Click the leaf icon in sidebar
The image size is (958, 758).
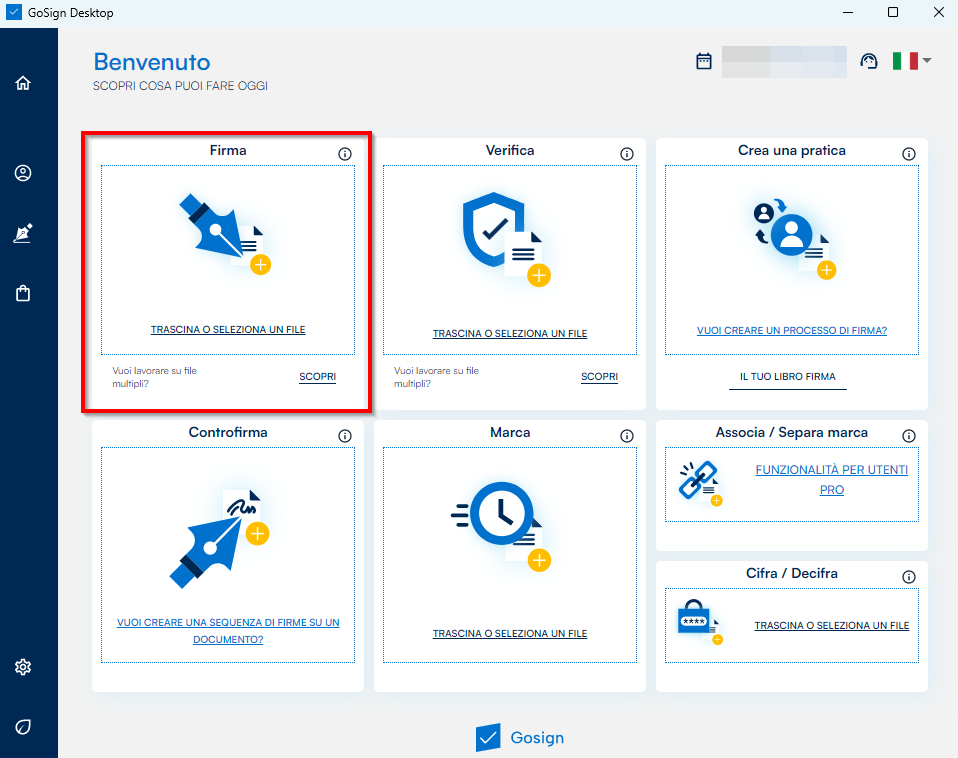23,727
